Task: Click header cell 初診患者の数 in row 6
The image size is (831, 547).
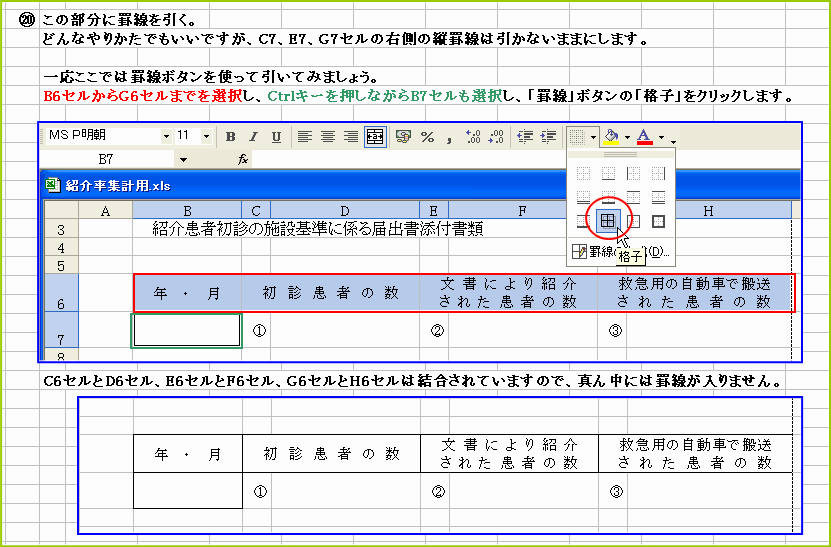Action: coord(331,293)
